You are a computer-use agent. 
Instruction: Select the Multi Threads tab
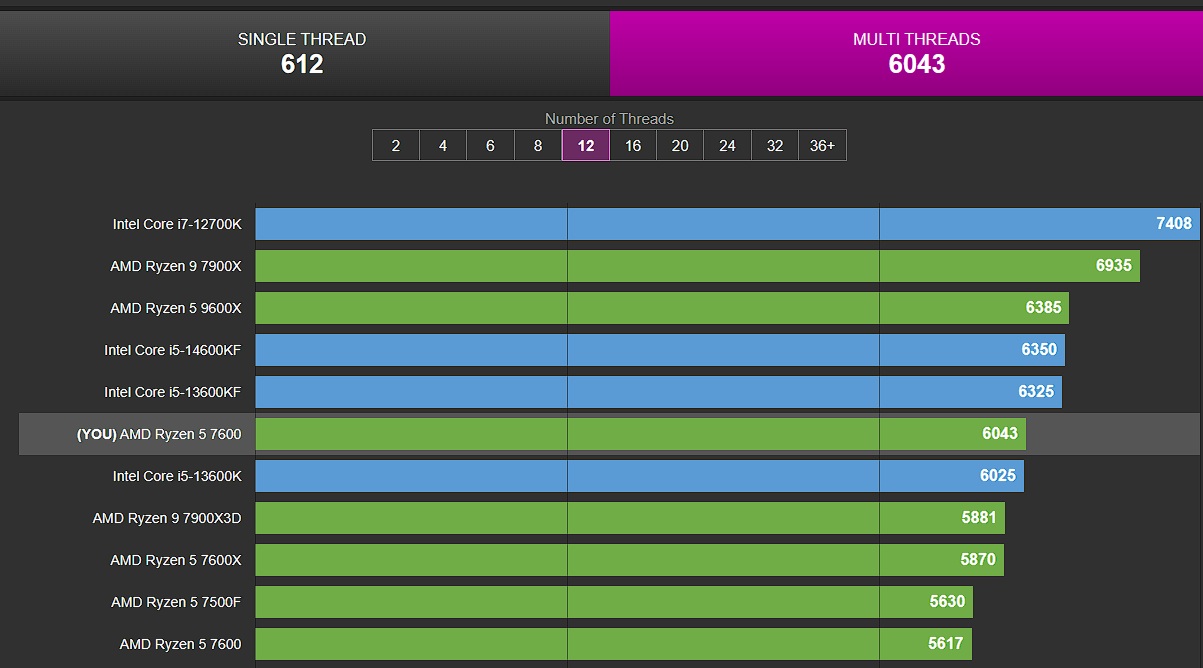tap(916, 53)
